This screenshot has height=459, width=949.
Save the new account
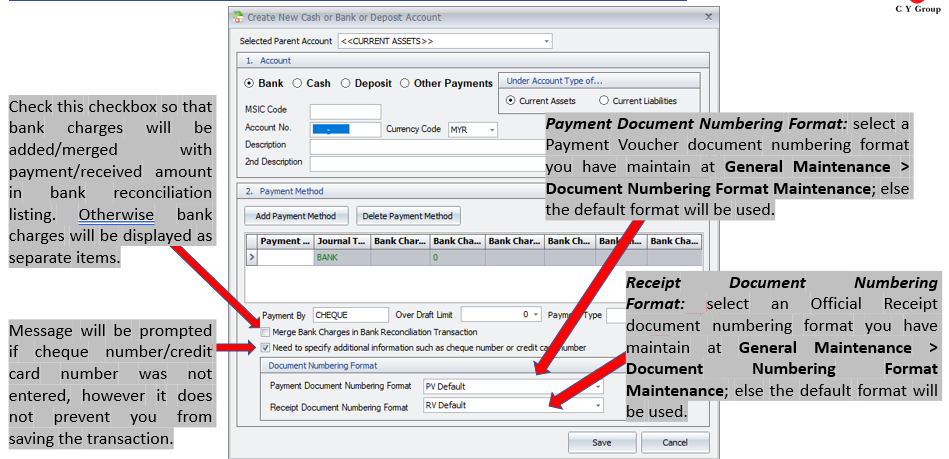[x=601, y=442]
